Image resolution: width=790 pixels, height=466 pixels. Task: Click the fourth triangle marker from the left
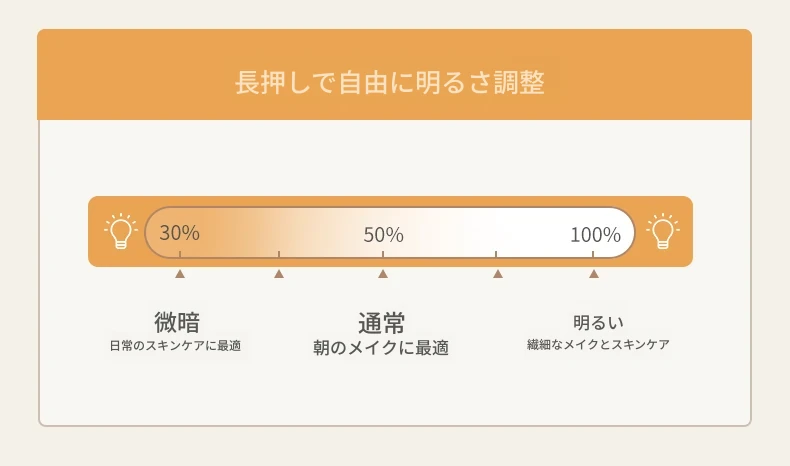click(x=498, y=274)
